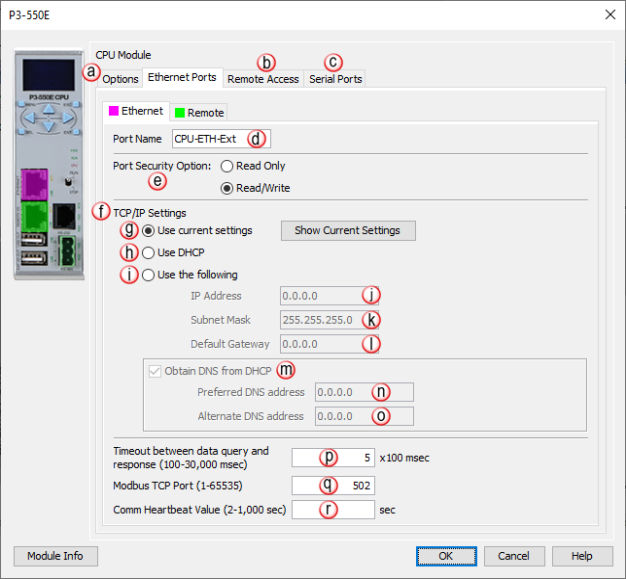Choose the 'Use the following' TCP/IP option
626x579 pixels.
coord(149,274)
